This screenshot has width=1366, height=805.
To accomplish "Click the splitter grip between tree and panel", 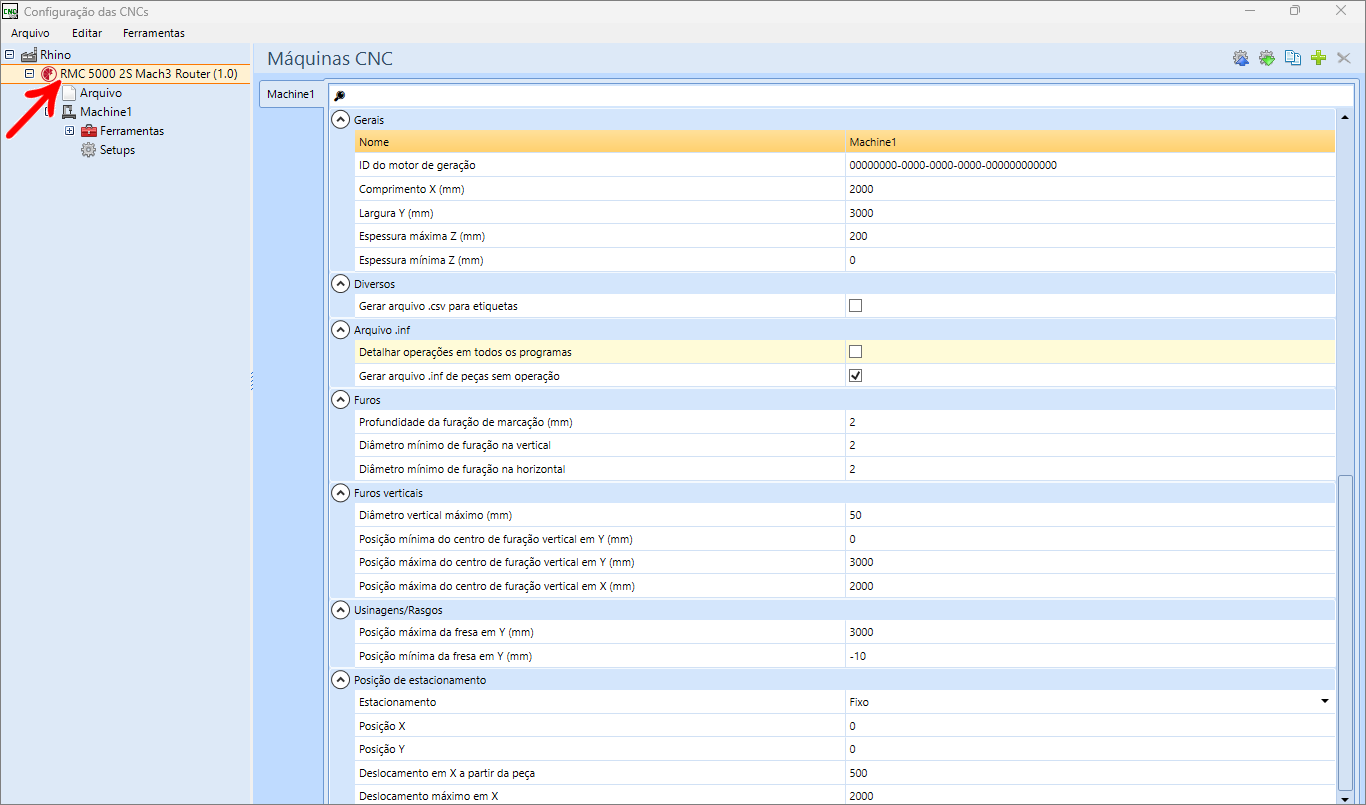I will [x=251, y=380].
